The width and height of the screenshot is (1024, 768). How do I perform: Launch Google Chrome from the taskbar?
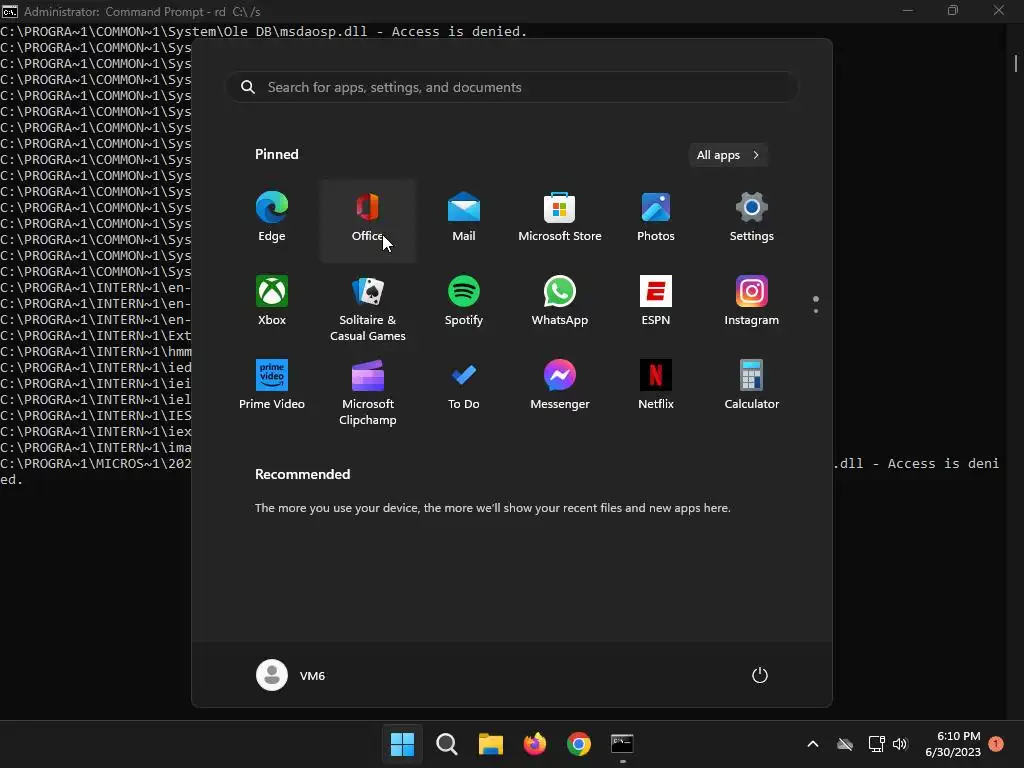click(x=579, y=744)
